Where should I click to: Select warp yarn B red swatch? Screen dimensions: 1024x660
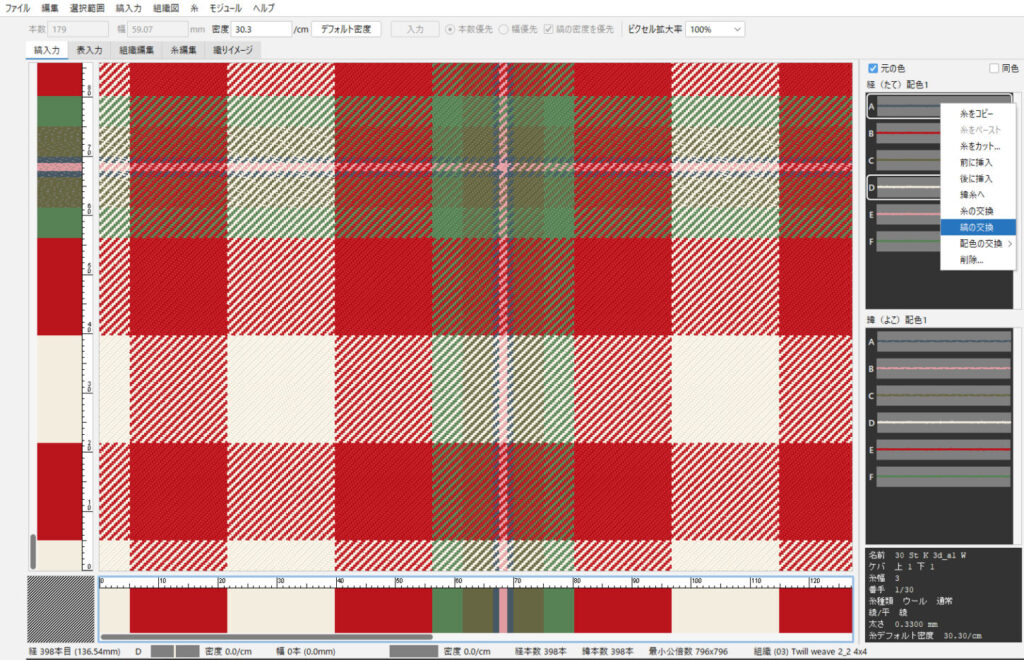click(x=902, y=132)
